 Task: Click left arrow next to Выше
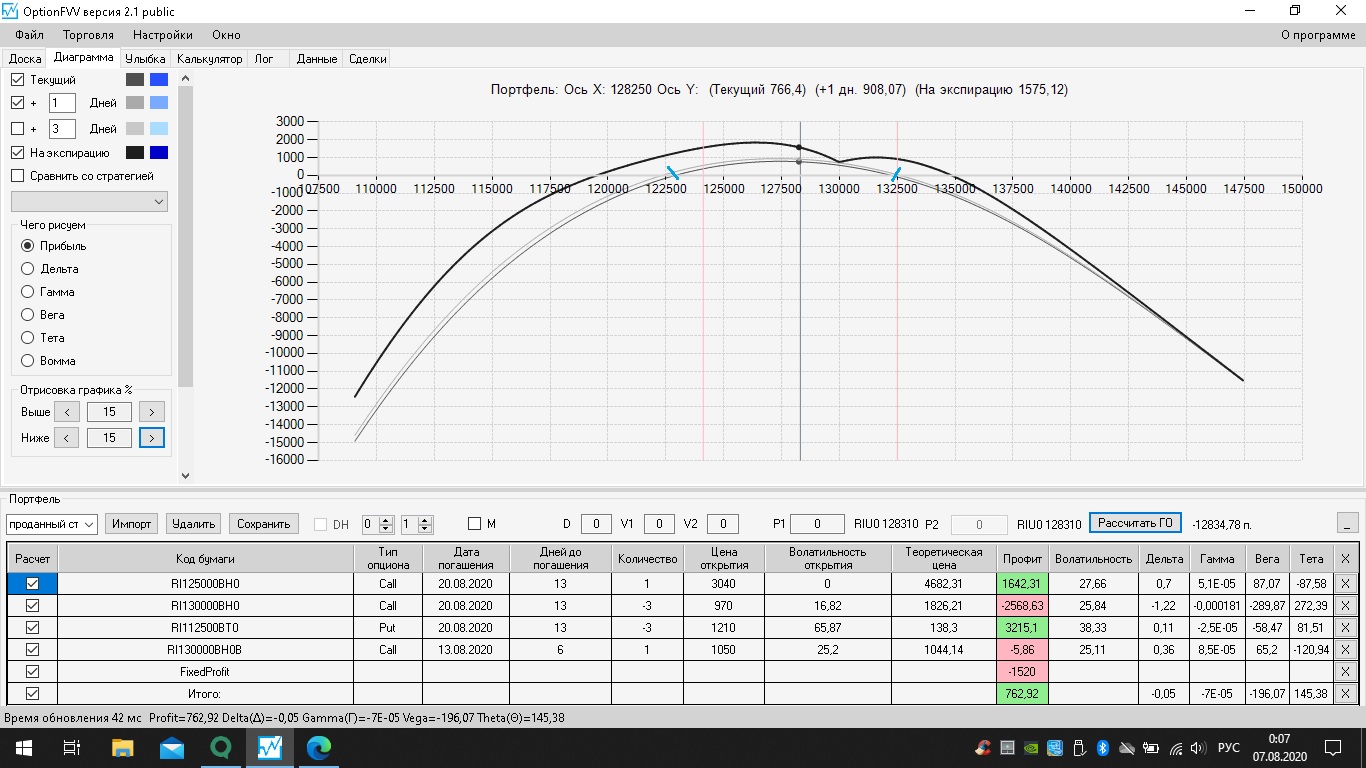click(x=66, y=412)
